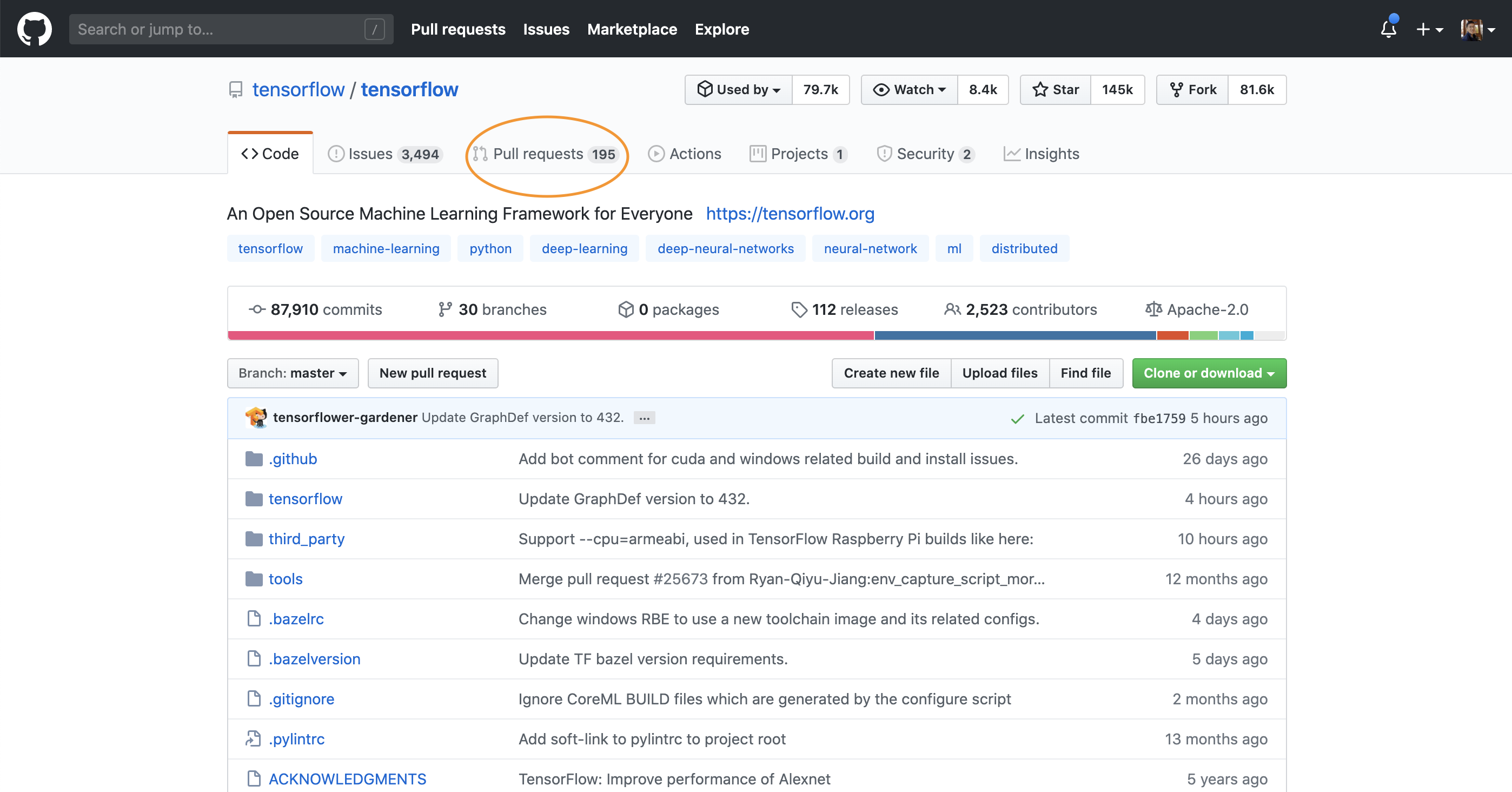1512x792 pixels.
Task: Click tensorflower-gardener avatar image
Action: pos(256,418)
